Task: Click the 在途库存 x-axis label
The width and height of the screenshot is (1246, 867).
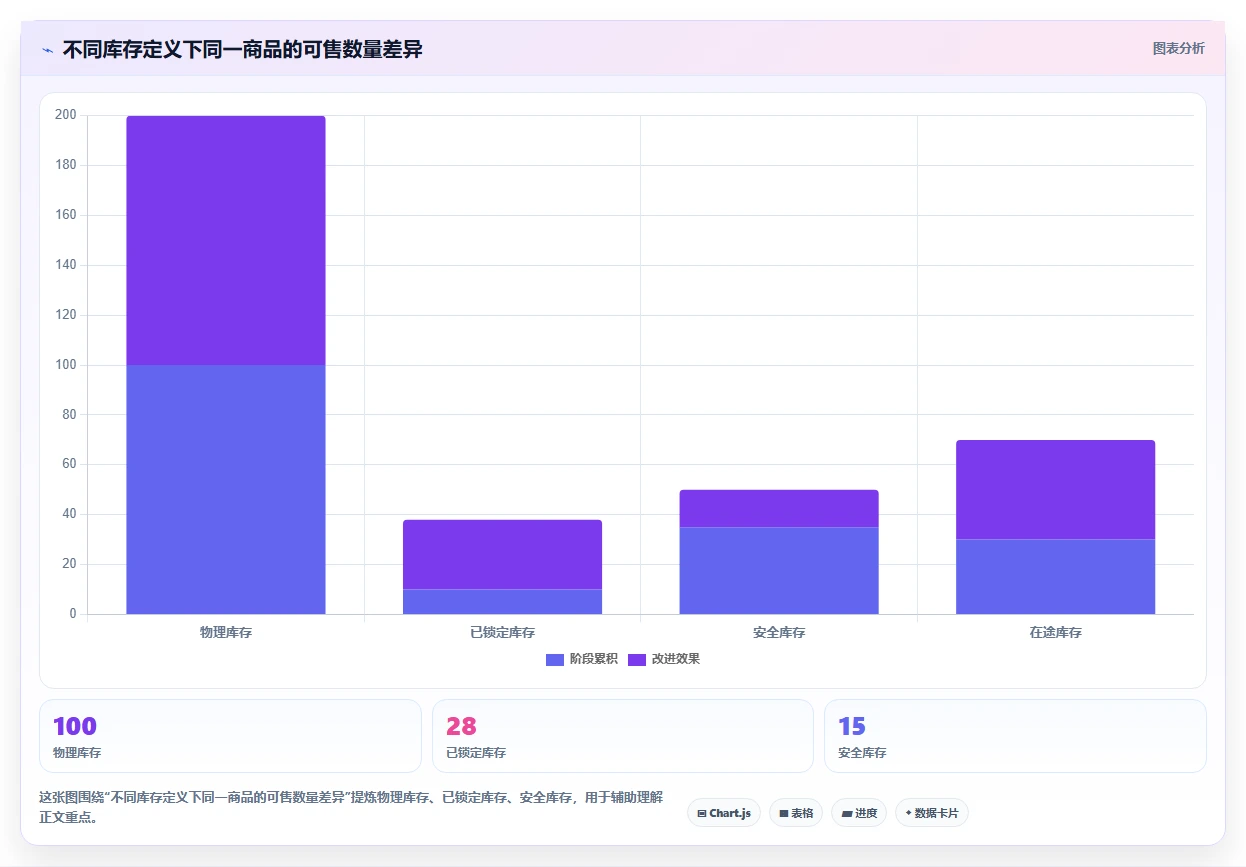Action: 1055,633
